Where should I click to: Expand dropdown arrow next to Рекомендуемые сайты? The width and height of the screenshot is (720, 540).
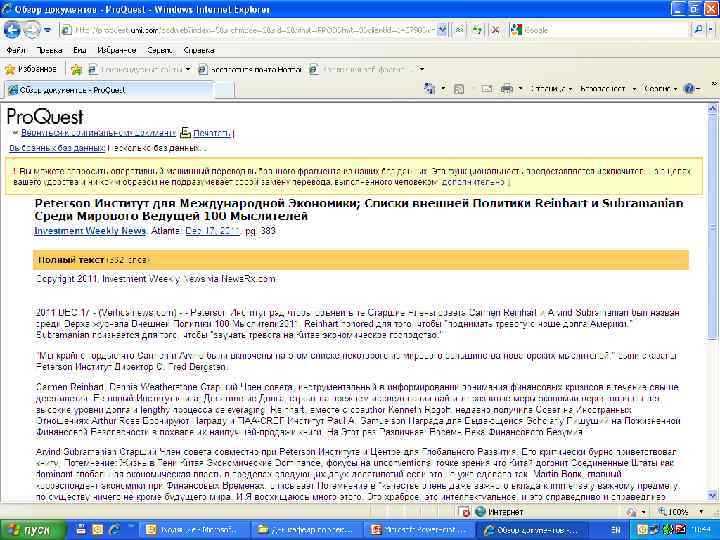point(188,69)
